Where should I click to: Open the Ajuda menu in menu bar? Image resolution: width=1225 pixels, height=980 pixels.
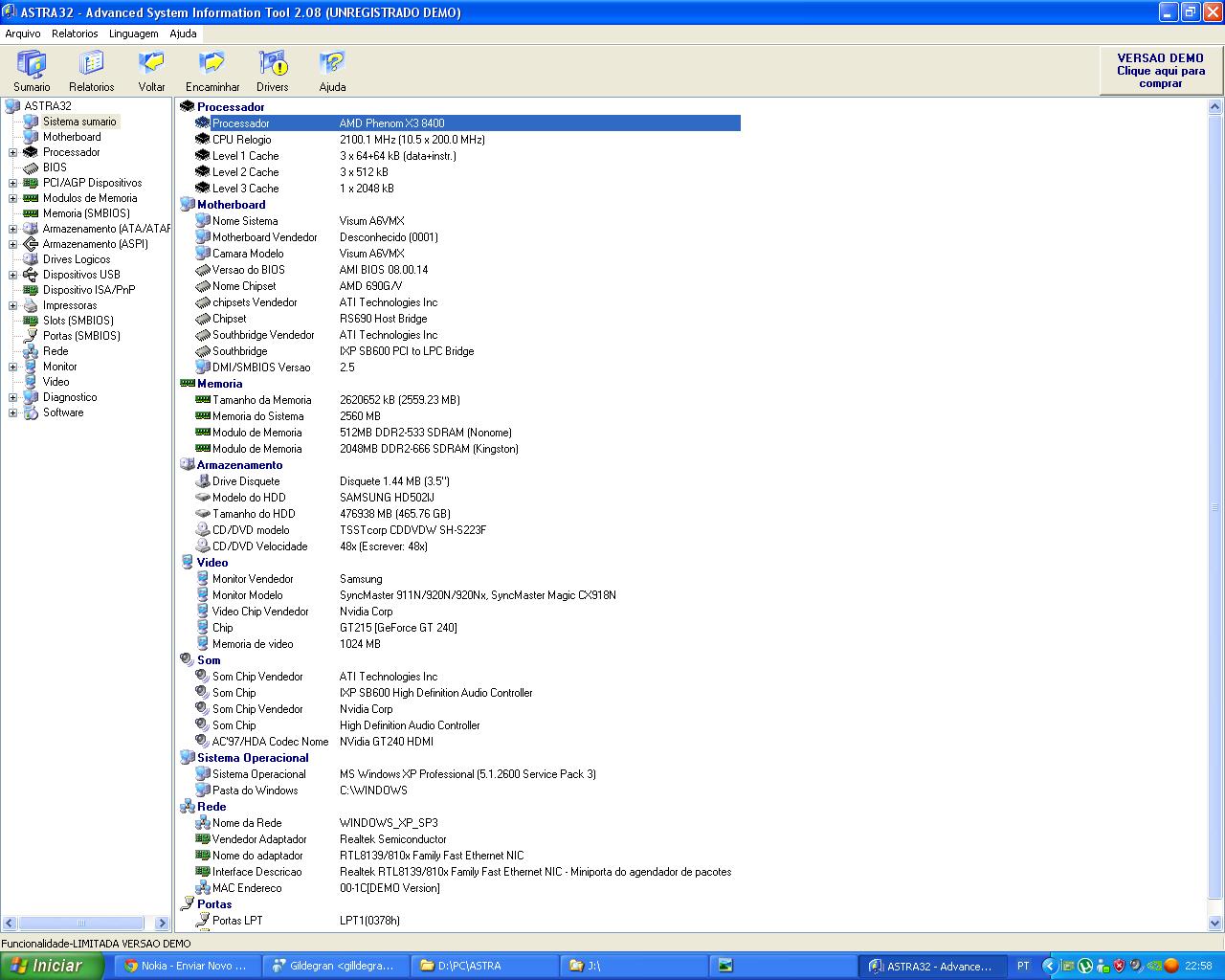click(x=183, y=33)
